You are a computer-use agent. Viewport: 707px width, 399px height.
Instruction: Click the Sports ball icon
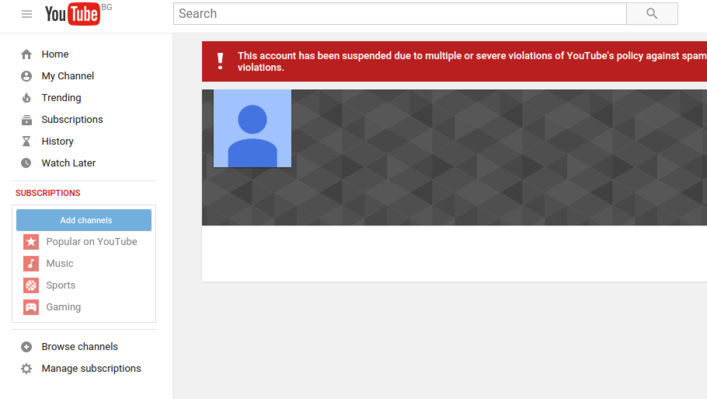tap(31, 285)
